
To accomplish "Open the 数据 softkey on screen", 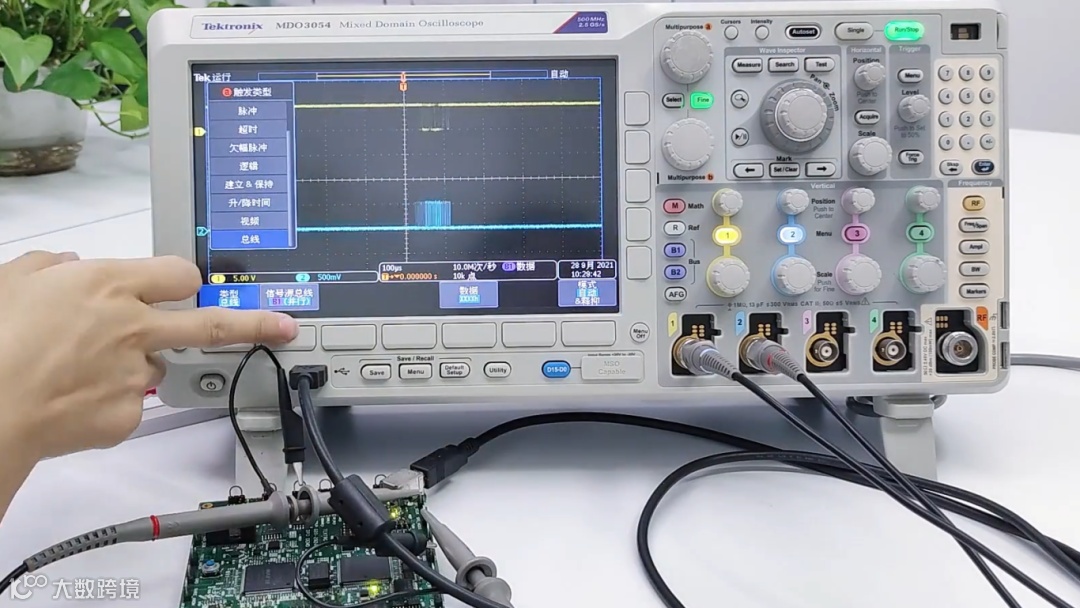I will click(x=468, y=295).
